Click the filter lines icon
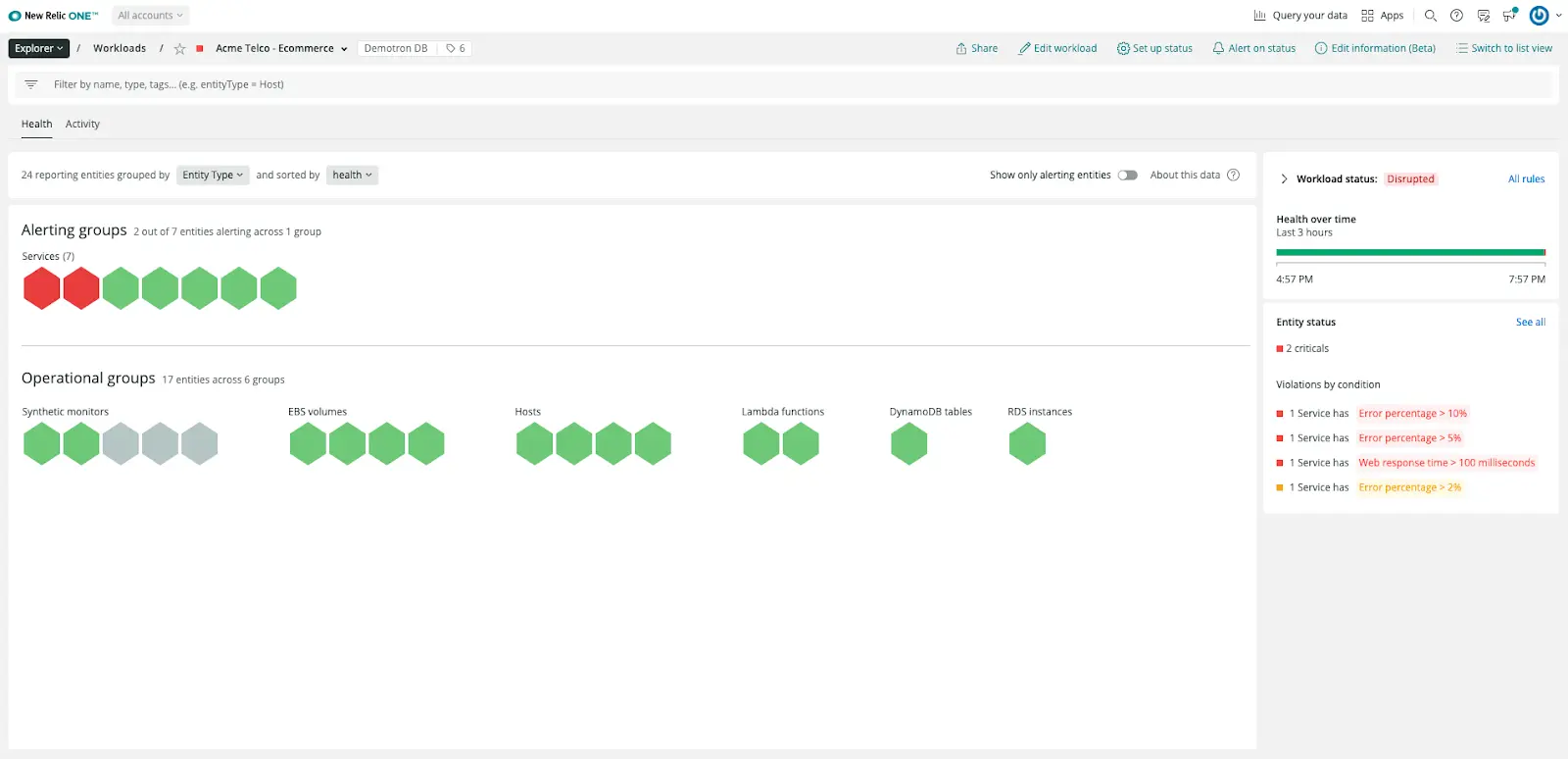 click(31, 84)
